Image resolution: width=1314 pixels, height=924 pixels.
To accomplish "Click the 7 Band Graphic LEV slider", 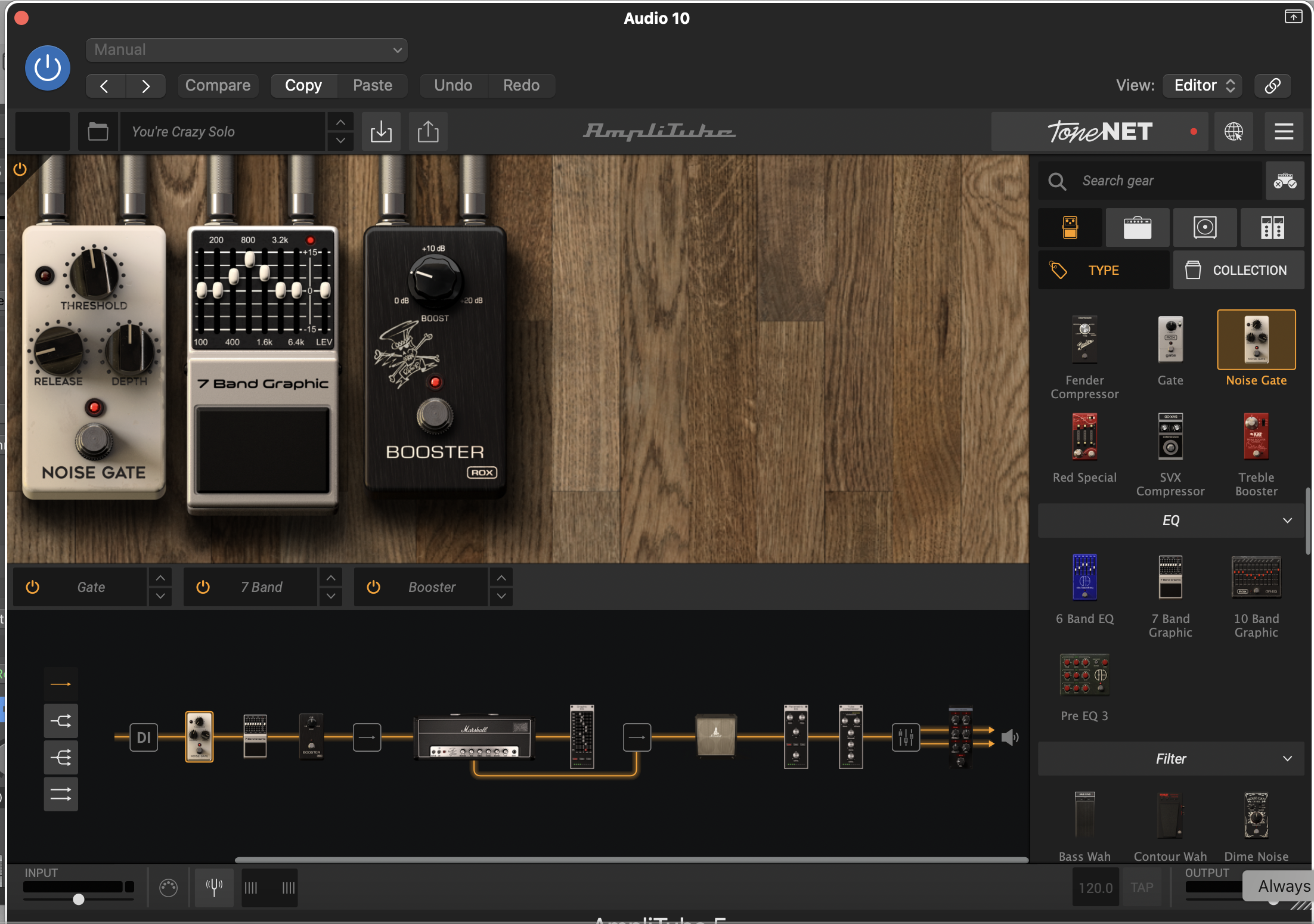I will pos(325,290).
